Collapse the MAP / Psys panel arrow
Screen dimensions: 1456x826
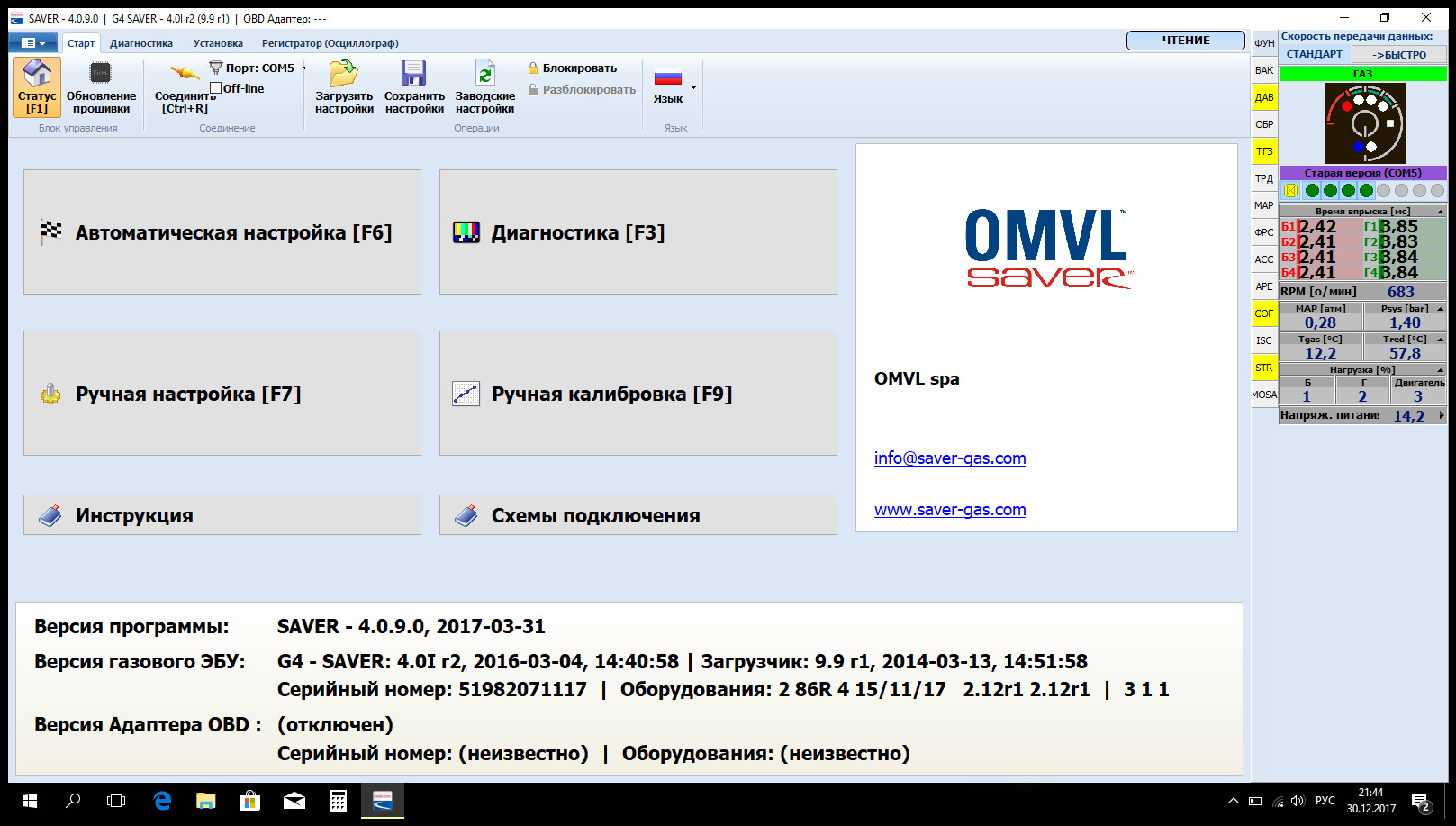click(x=1441, y=309)
